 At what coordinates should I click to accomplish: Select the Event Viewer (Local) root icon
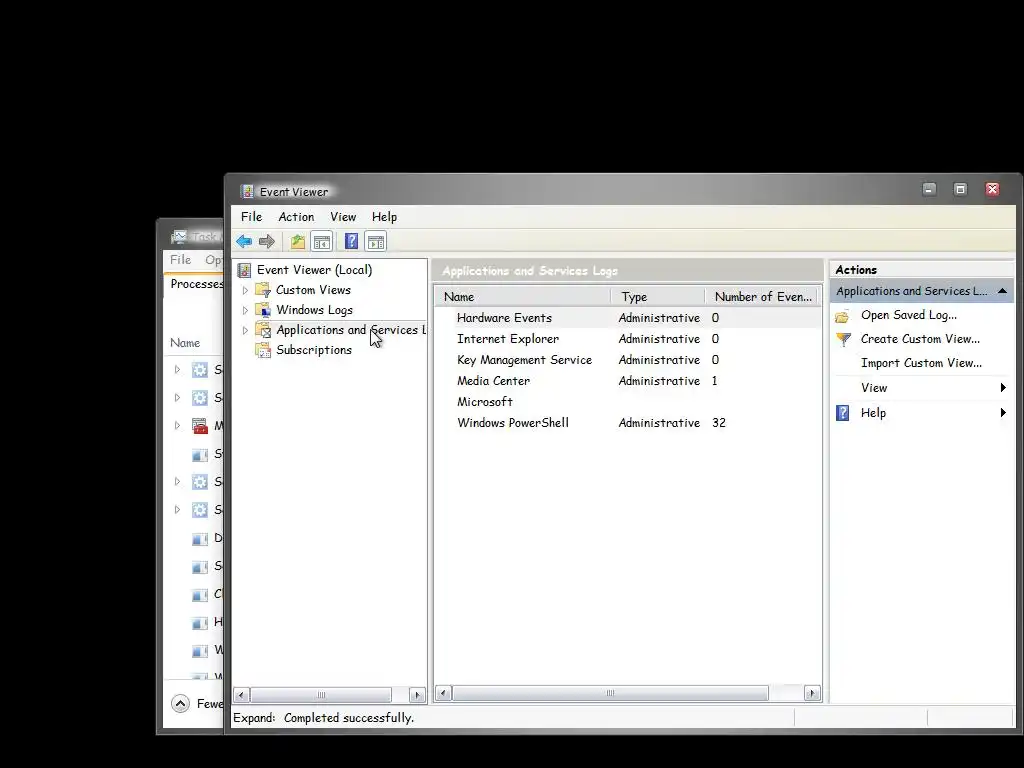[244, 270]
